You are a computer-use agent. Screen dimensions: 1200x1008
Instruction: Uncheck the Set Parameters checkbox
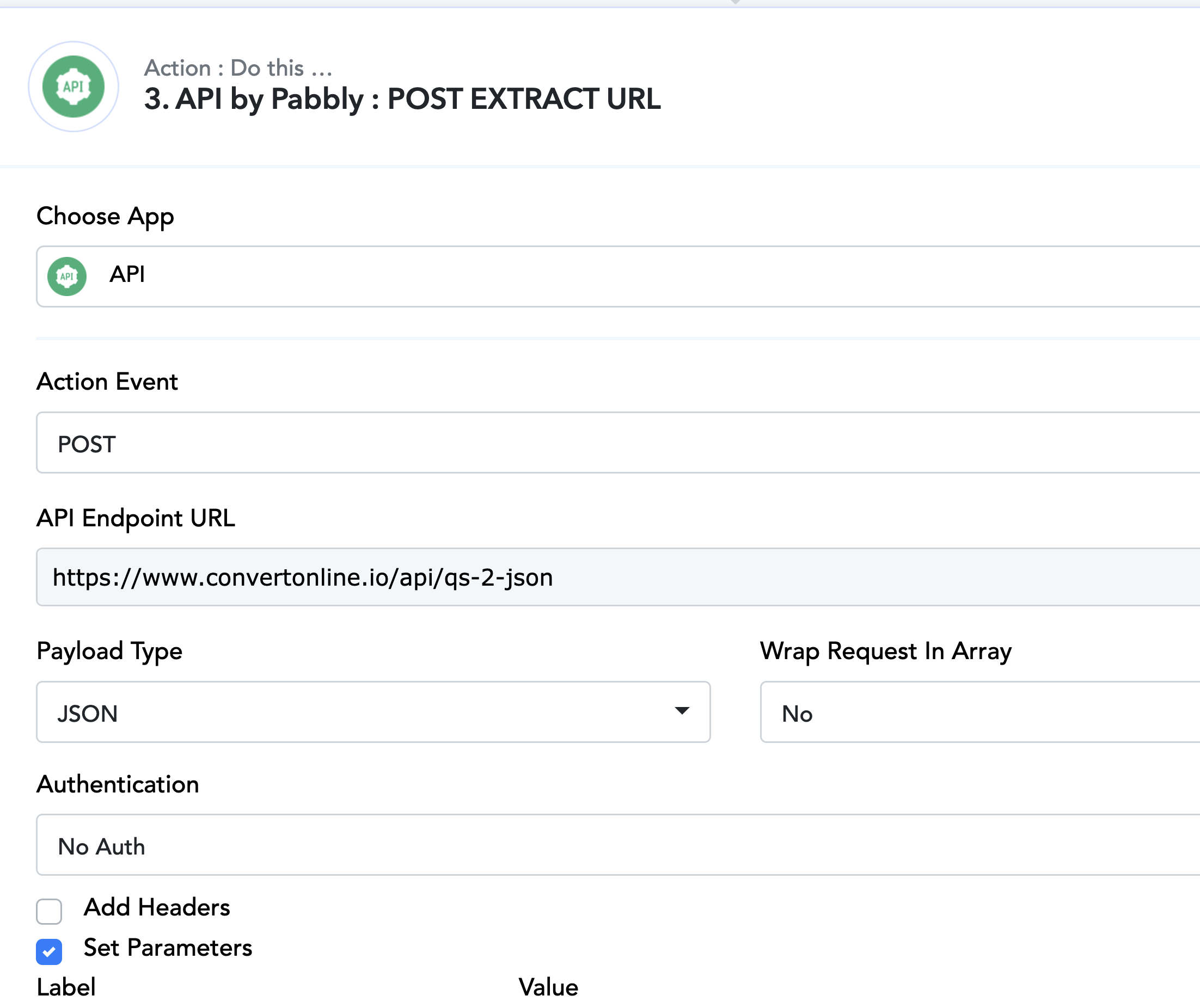(49, 952)
